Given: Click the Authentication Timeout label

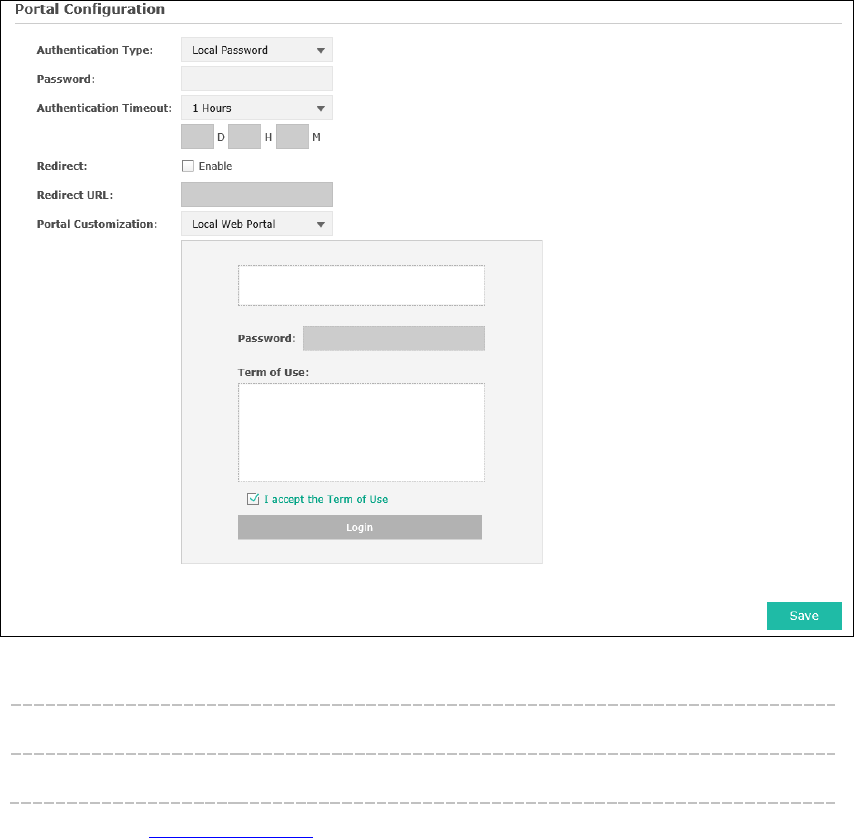Looking at the screenshot, I should coord(104,108).
